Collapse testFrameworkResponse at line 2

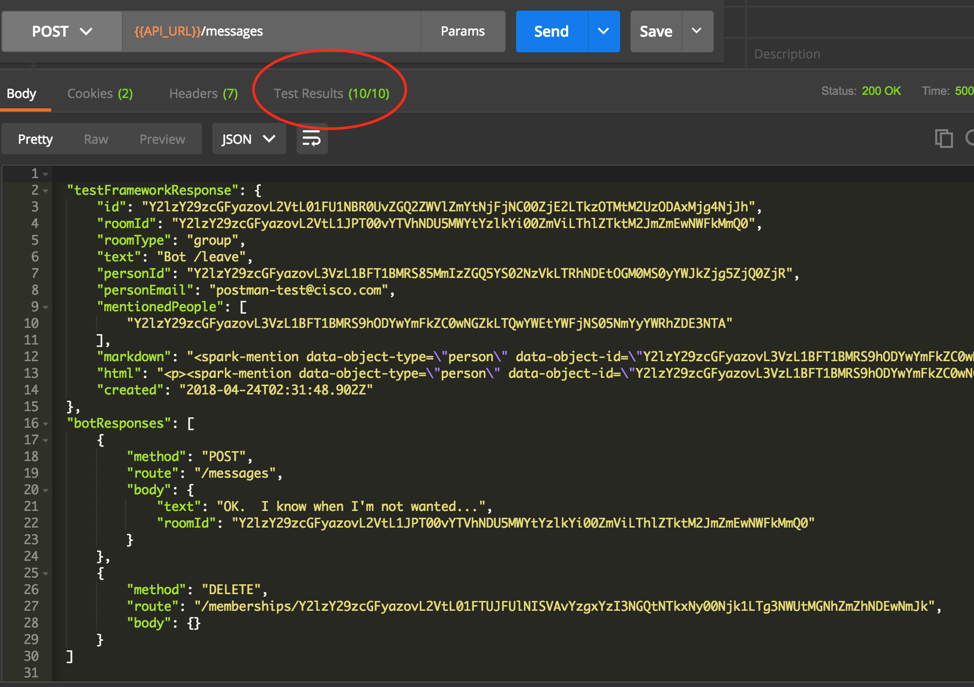[45, 191]
